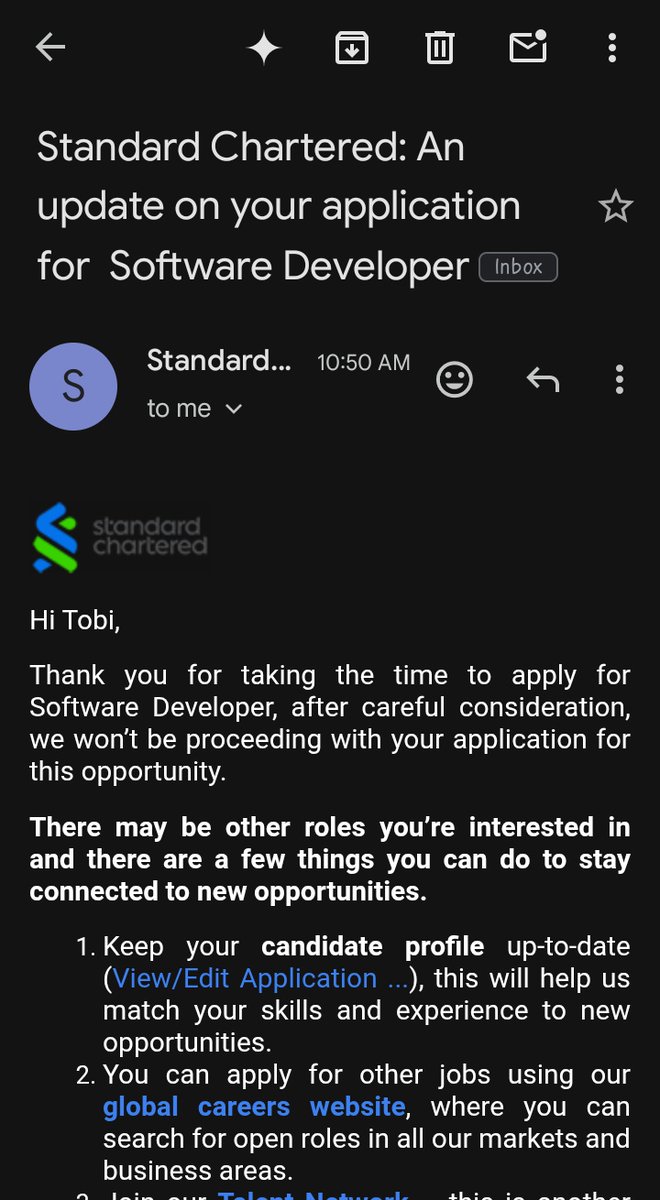Open the View/Edit Application link
This screenshot has width=660, height=1200.
click(x=260, y=978)
